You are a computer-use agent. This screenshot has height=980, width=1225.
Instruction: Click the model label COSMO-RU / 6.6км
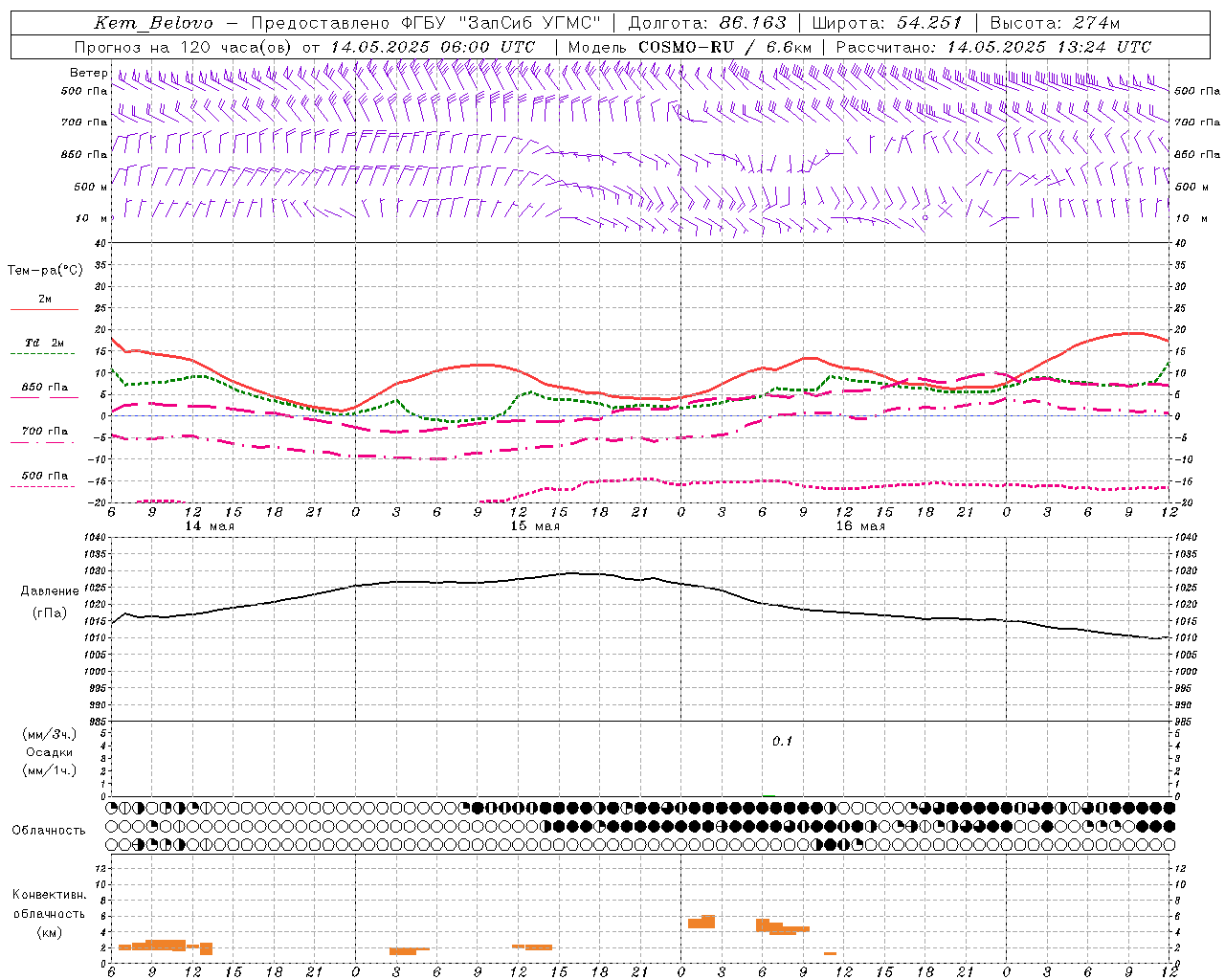click(x=724, y=47)
